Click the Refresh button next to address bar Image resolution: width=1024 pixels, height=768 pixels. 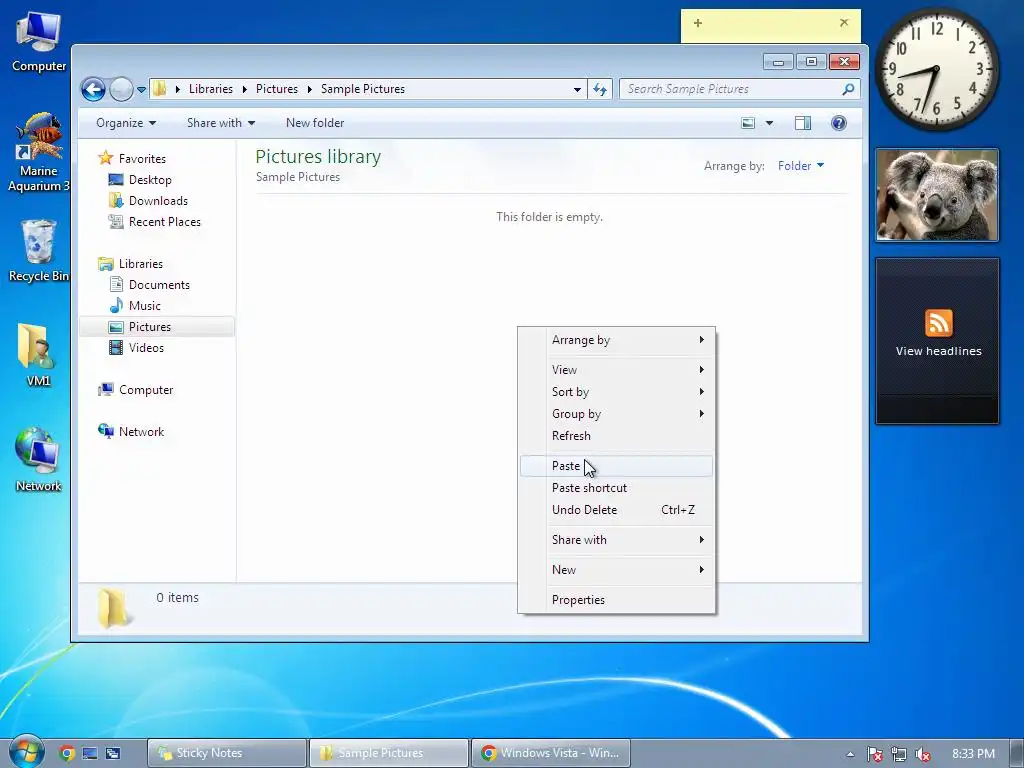tap(600, 89)
